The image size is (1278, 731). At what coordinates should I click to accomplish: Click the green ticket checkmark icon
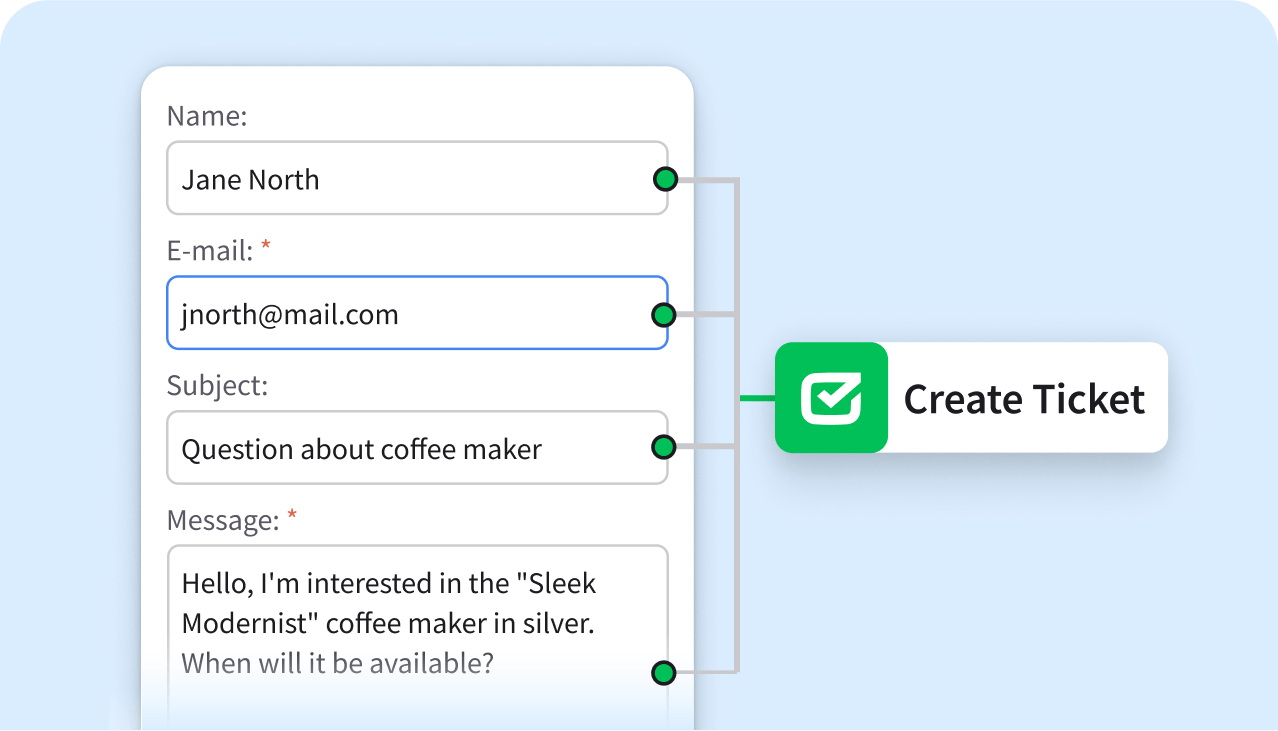[831, 398]
